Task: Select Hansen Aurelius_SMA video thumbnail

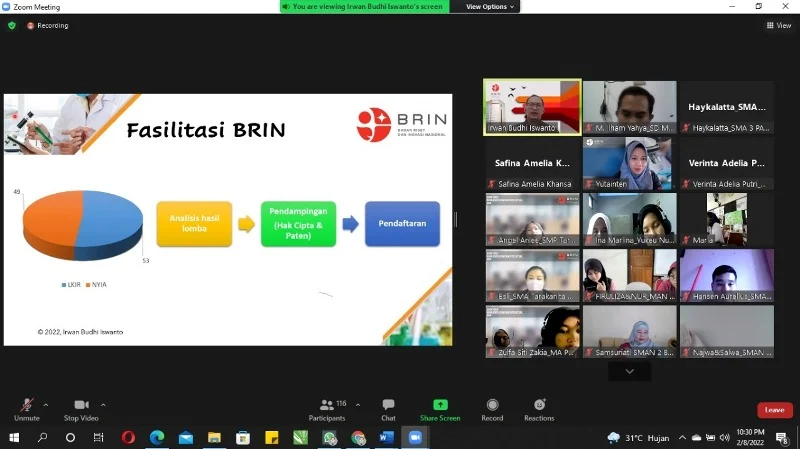Action: tap(727, 276)
